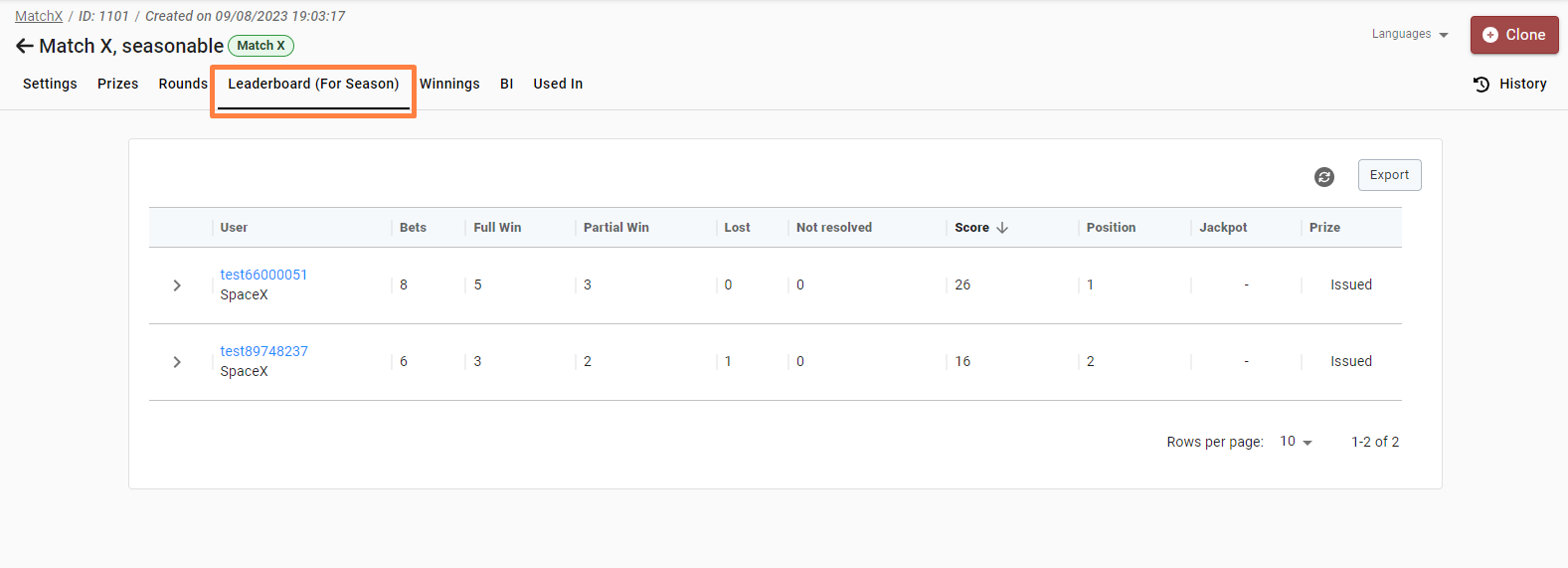Open user test66000051 profile link
The height and width of the screenshot is (568, 1568).
coord(263,275)
